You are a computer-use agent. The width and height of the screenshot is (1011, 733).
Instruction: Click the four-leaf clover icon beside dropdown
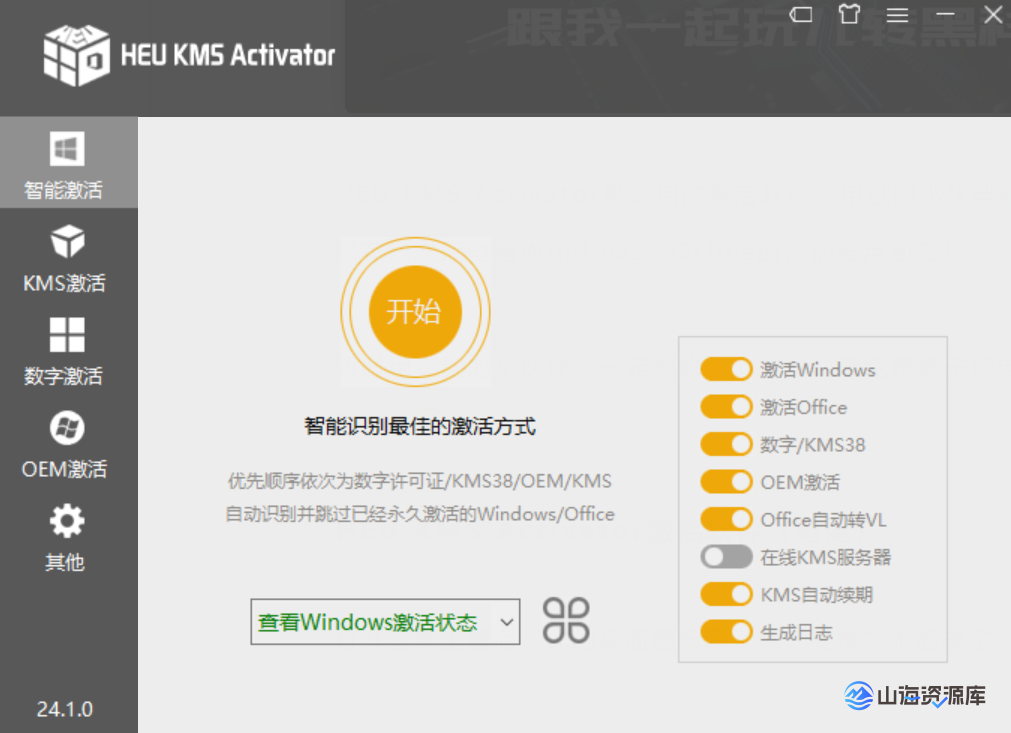click(x=566, y=621)
